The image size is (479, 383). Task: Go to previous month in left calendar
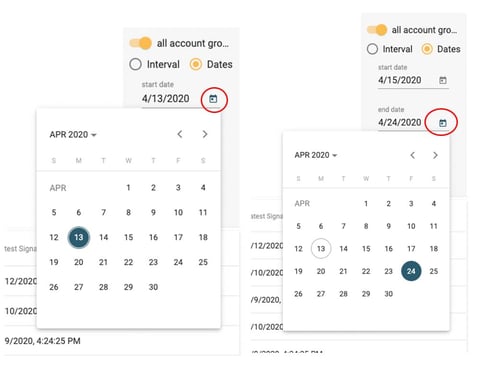point(180,134)
